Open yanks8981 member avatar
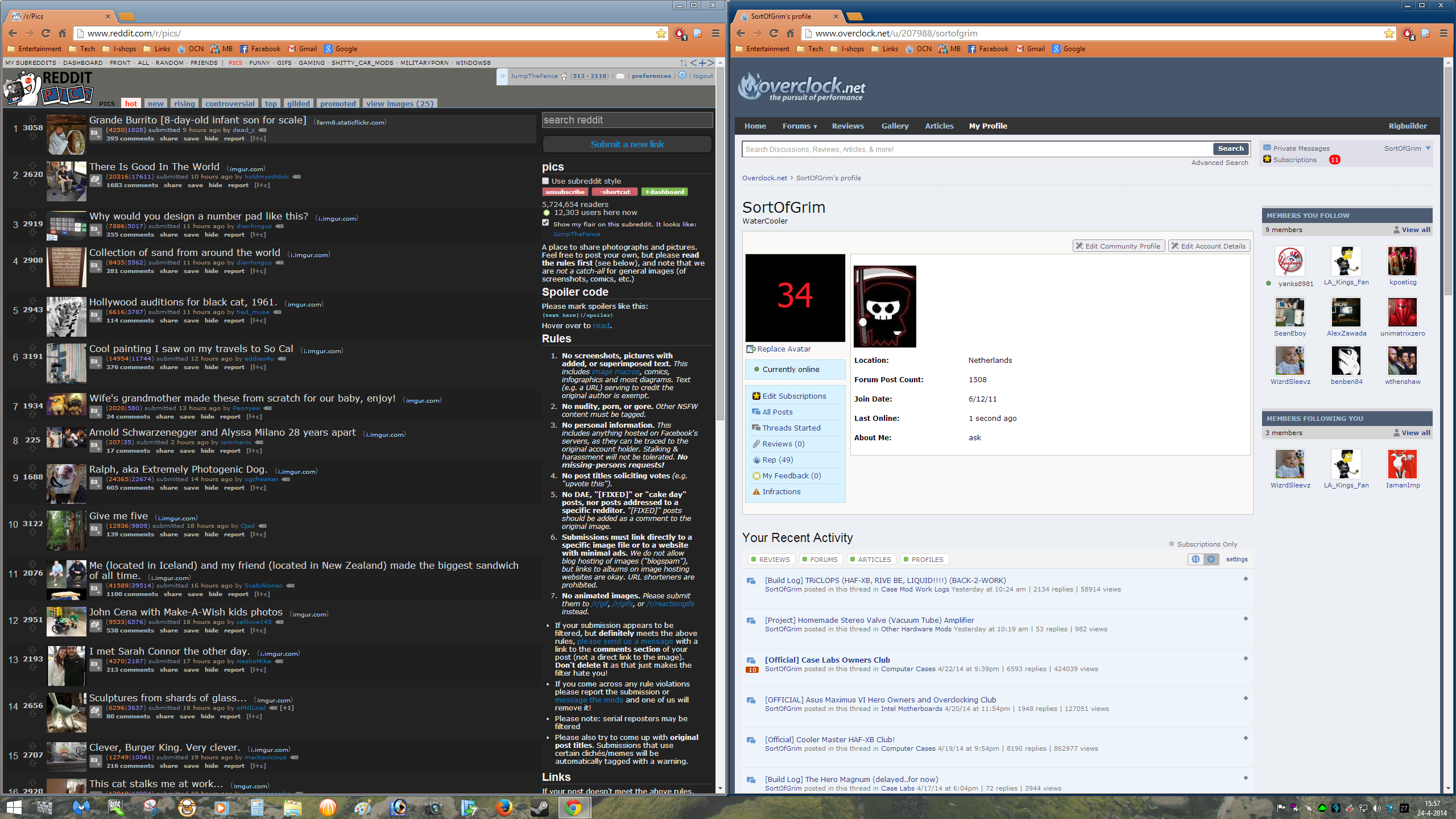Screen dimensions: 1456x819 (x=1289, y=261)
